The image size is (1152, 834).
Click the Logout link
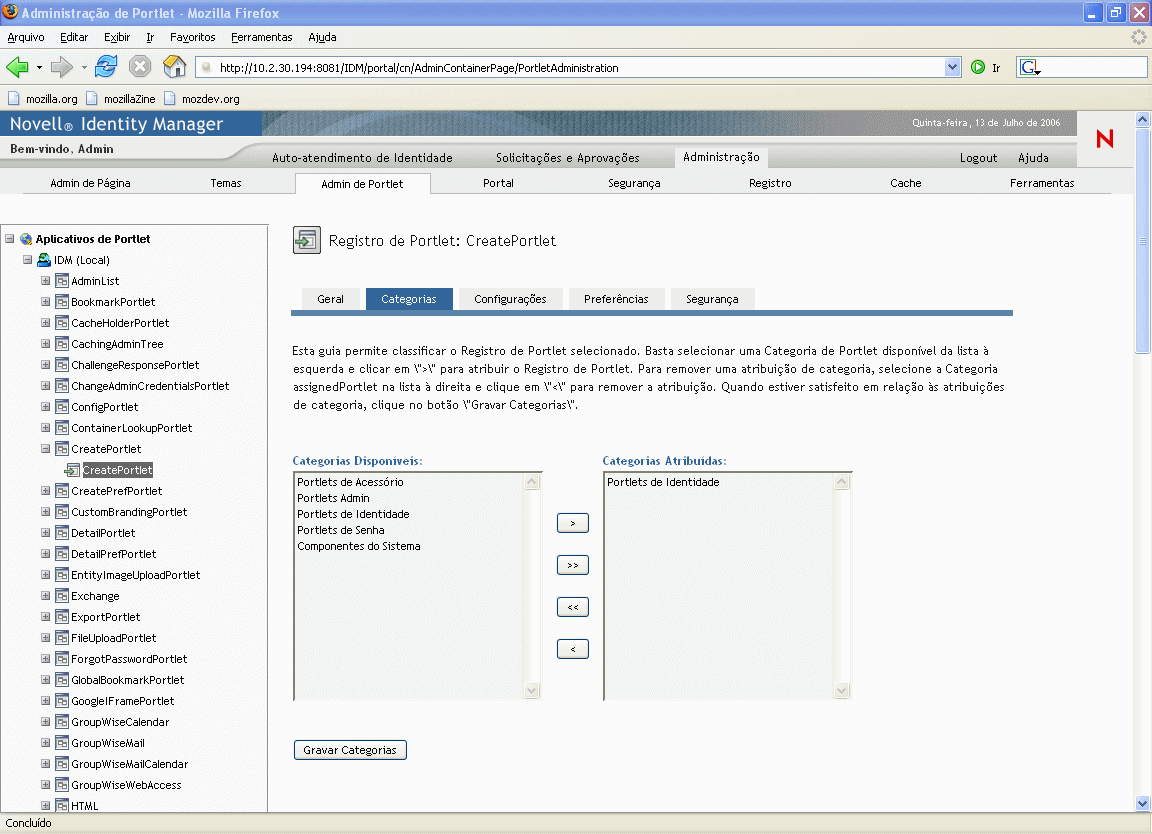[979, 158]
